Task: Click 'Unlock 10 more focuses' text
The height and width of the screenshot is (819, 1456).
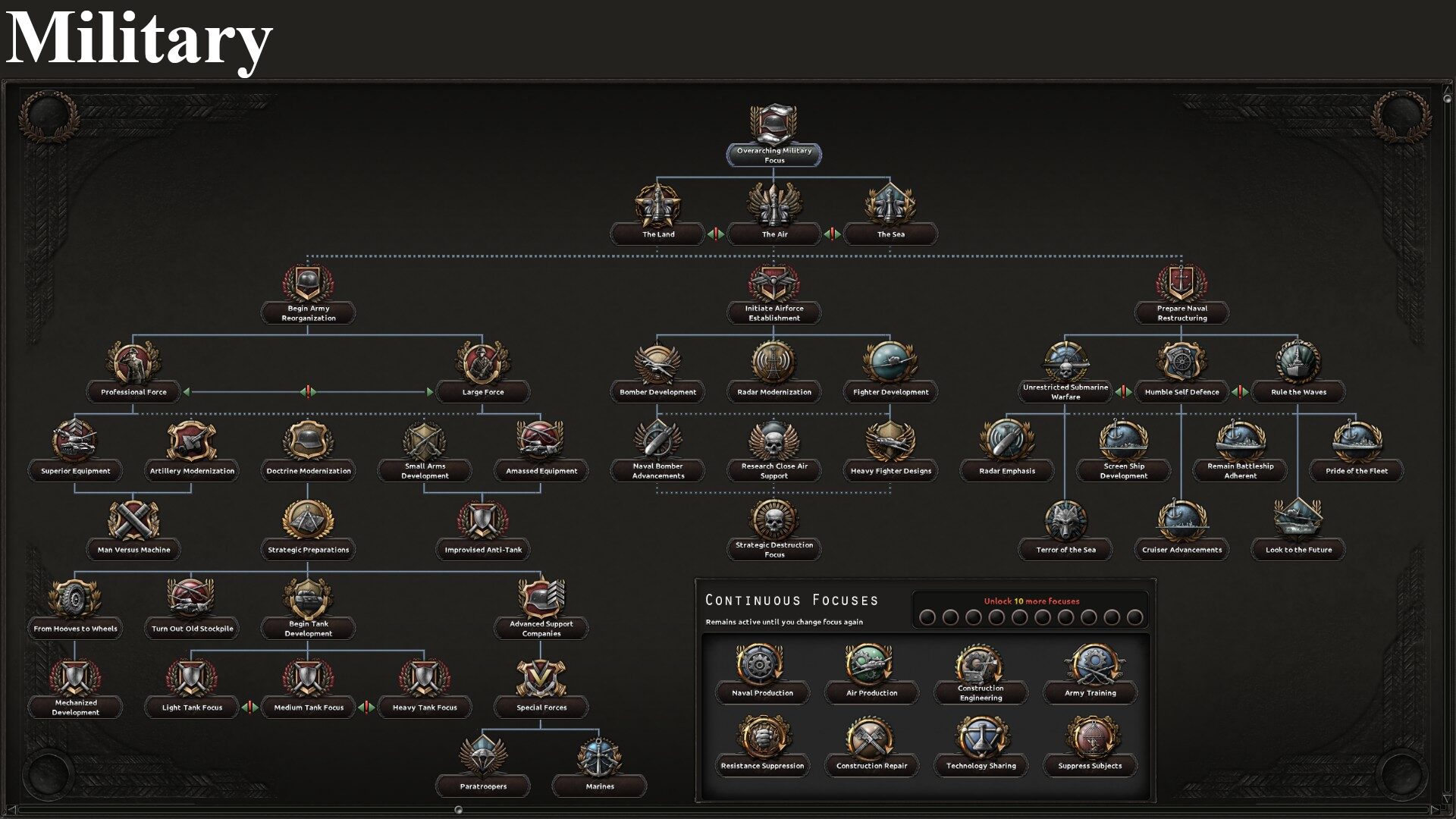Action: click(x=1031, y=601)
